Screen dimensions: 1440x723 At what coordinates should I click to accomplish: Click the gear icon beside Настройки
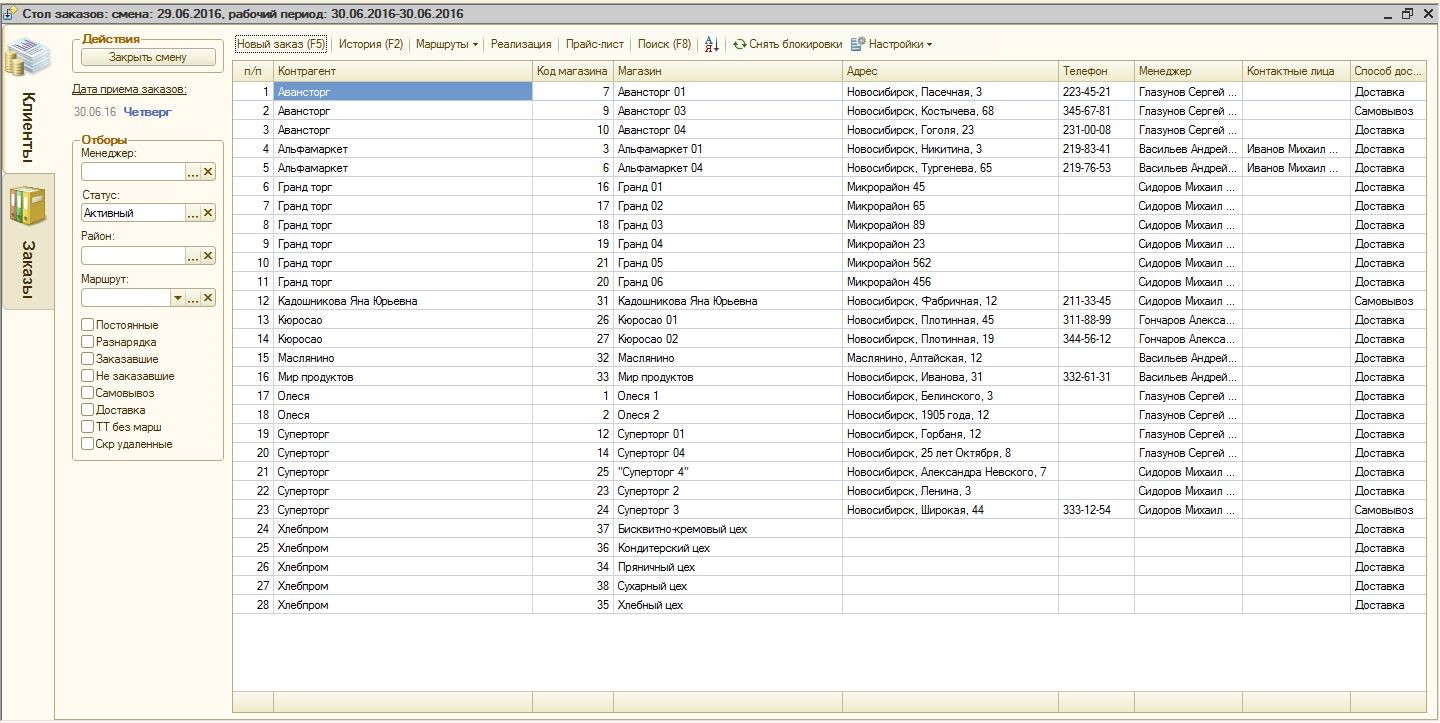(x=858, y=45)
